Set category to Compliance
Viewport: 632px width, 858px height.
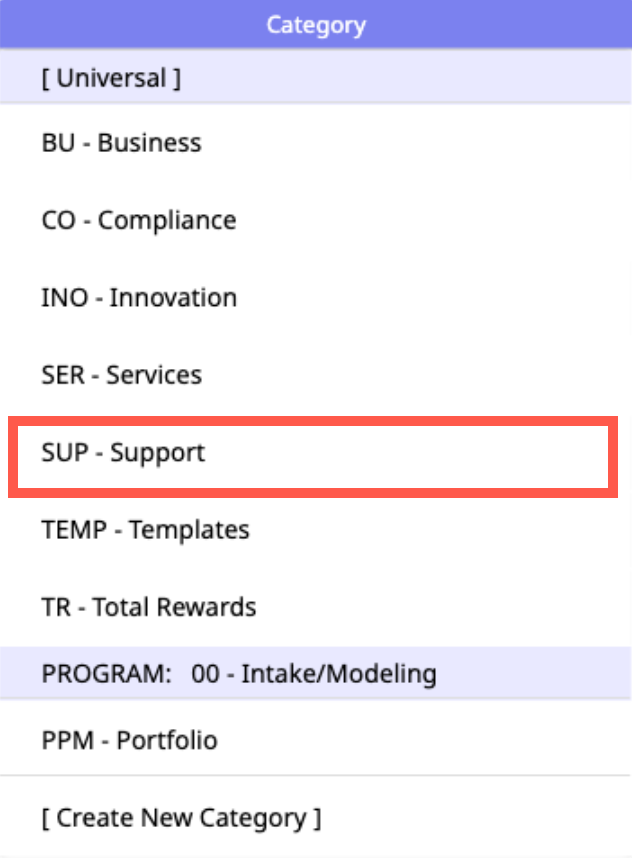click(139, 220)
